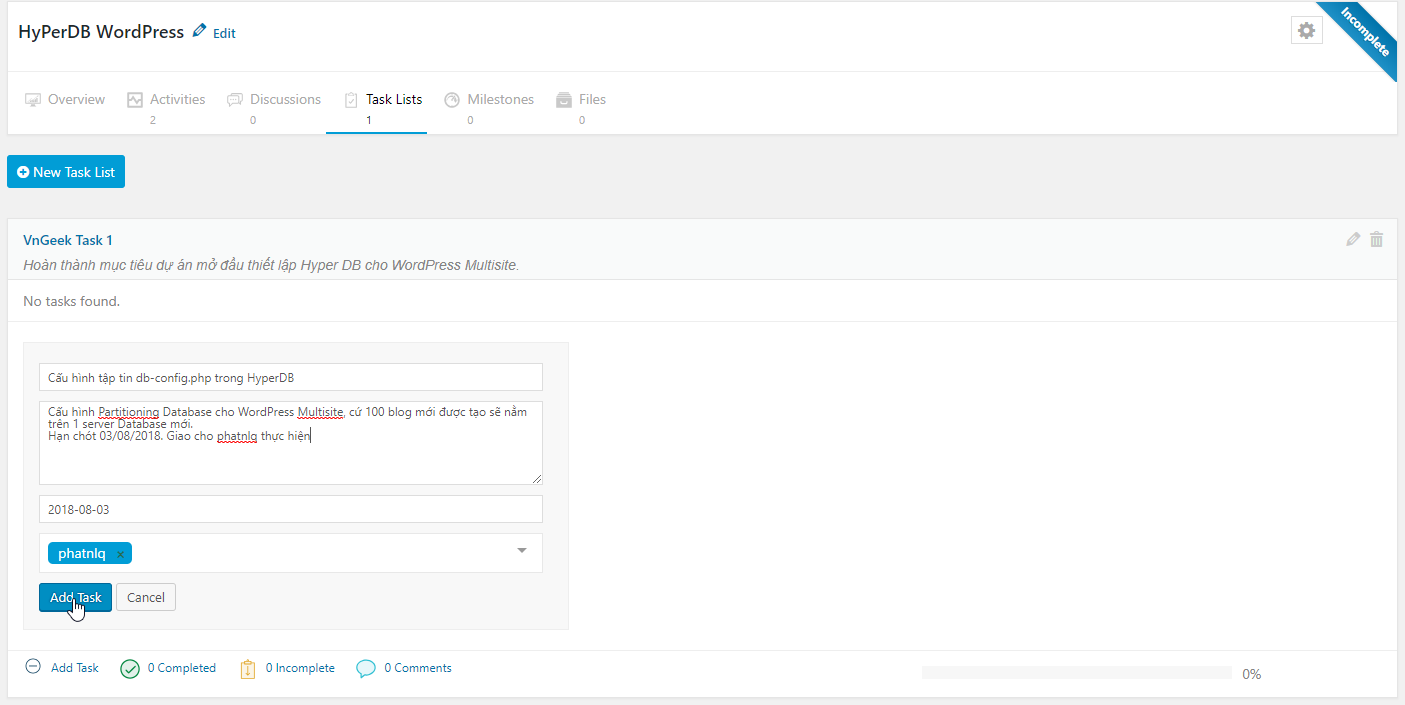Screen dimensions: 1405x705
Task: Click the 0 Comments link
Action: pos(418,668)
